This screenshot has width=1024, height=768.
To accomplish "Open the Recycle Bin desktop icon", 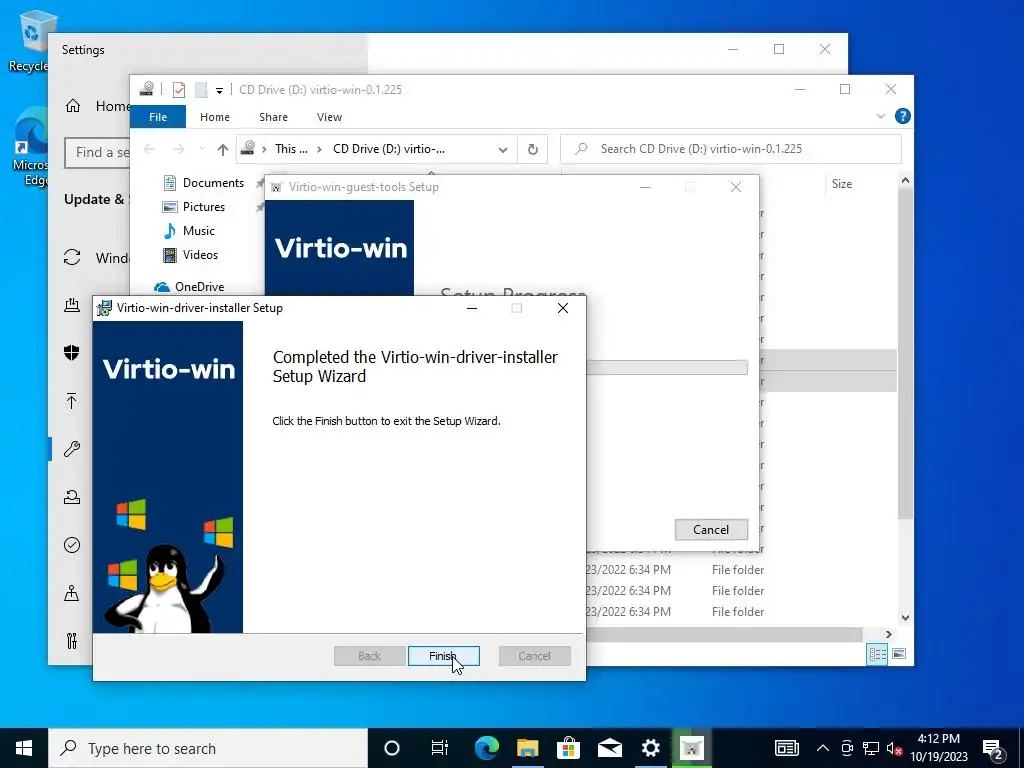I will click(x=29, y=40).
